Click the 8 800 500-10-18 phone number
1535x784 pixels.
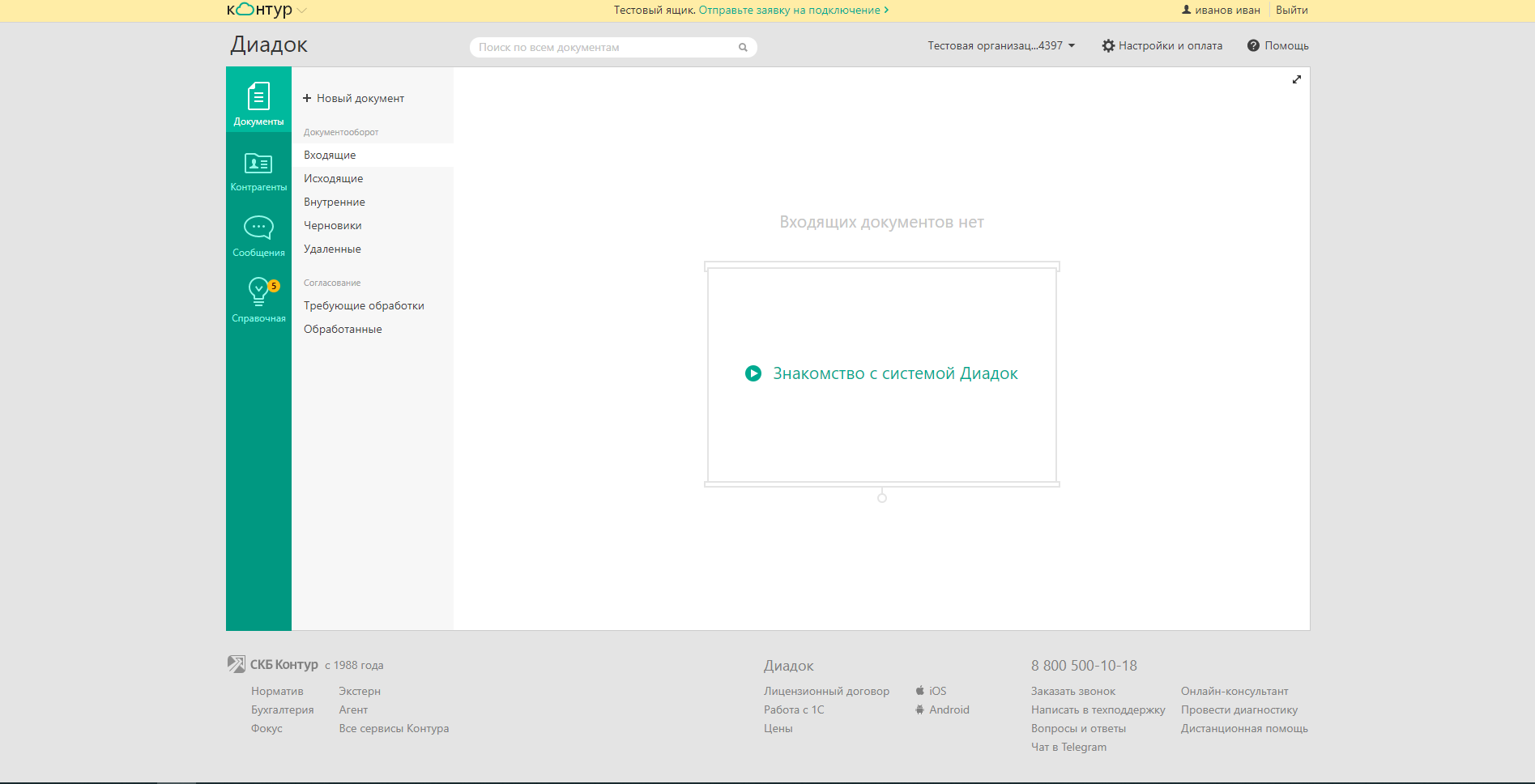point(1084,666)
